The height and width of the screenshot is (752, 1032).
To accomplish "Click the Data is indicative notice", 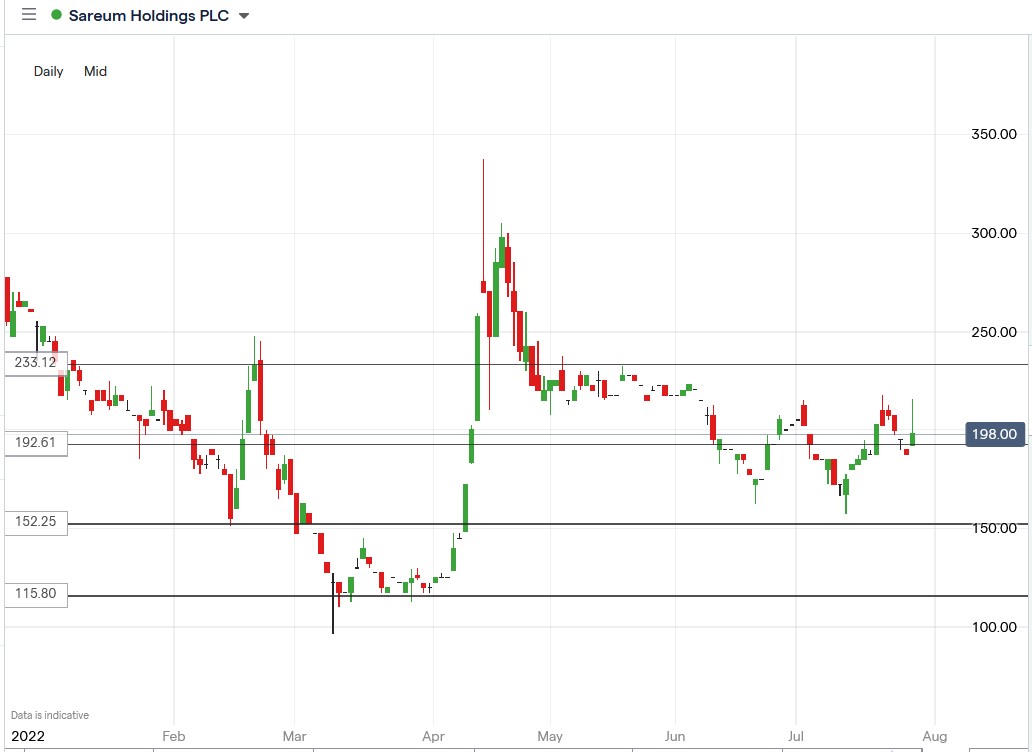I will click(x=48, y=715).
